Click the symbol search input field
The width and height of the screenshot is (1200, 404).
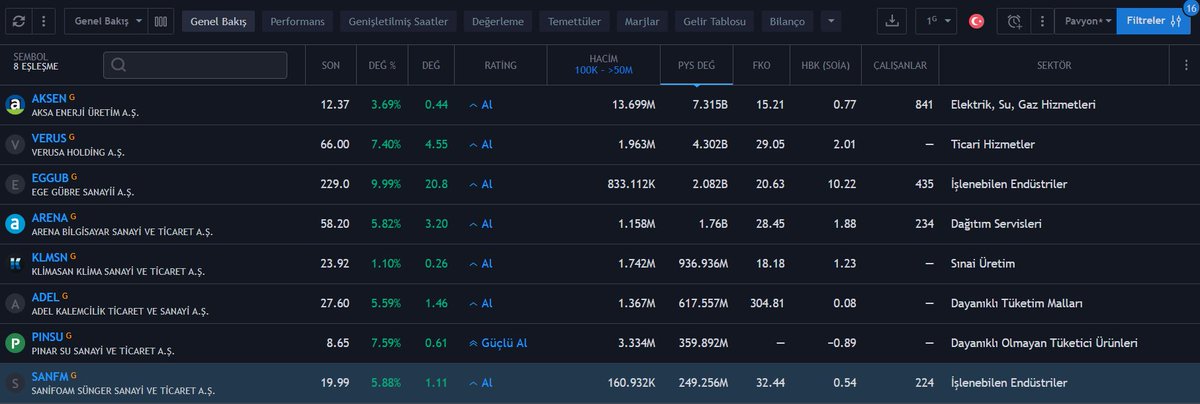(195, 65)
